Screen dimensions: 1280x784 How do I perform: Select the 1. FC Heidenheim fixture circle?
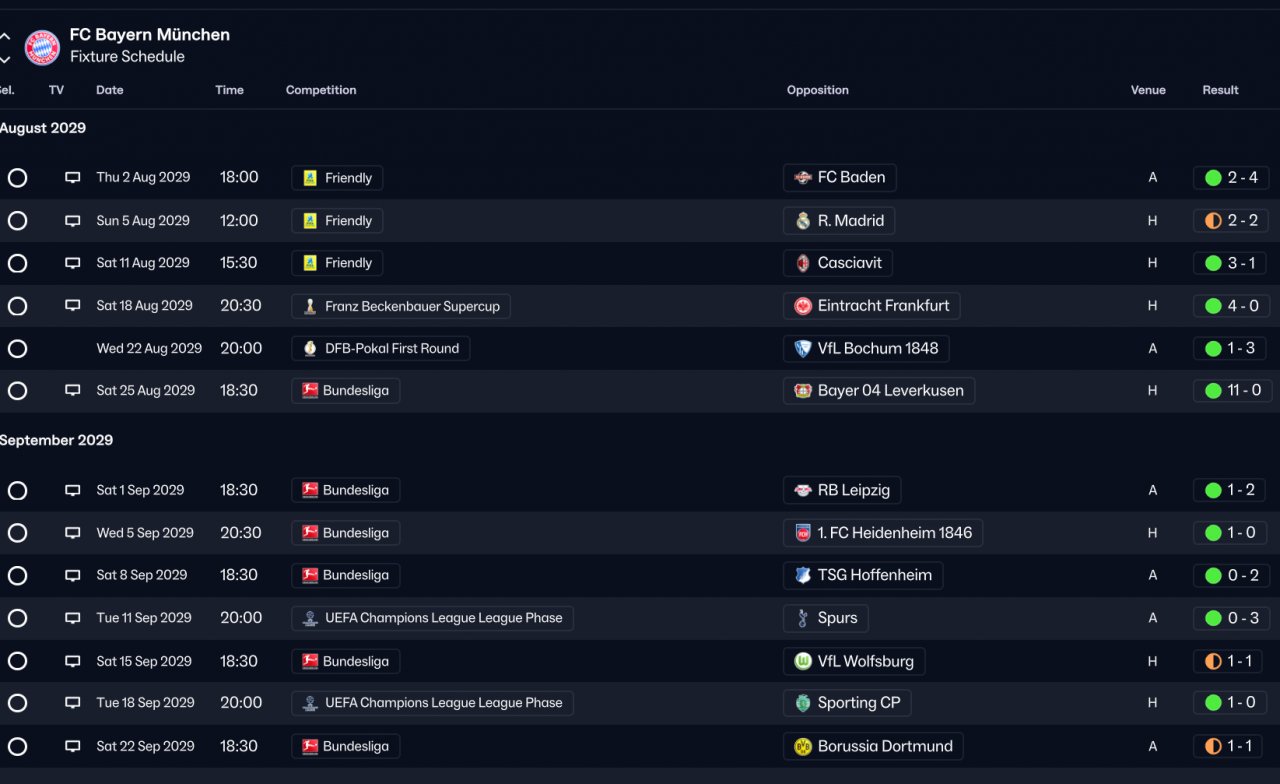tap(17, 533)
